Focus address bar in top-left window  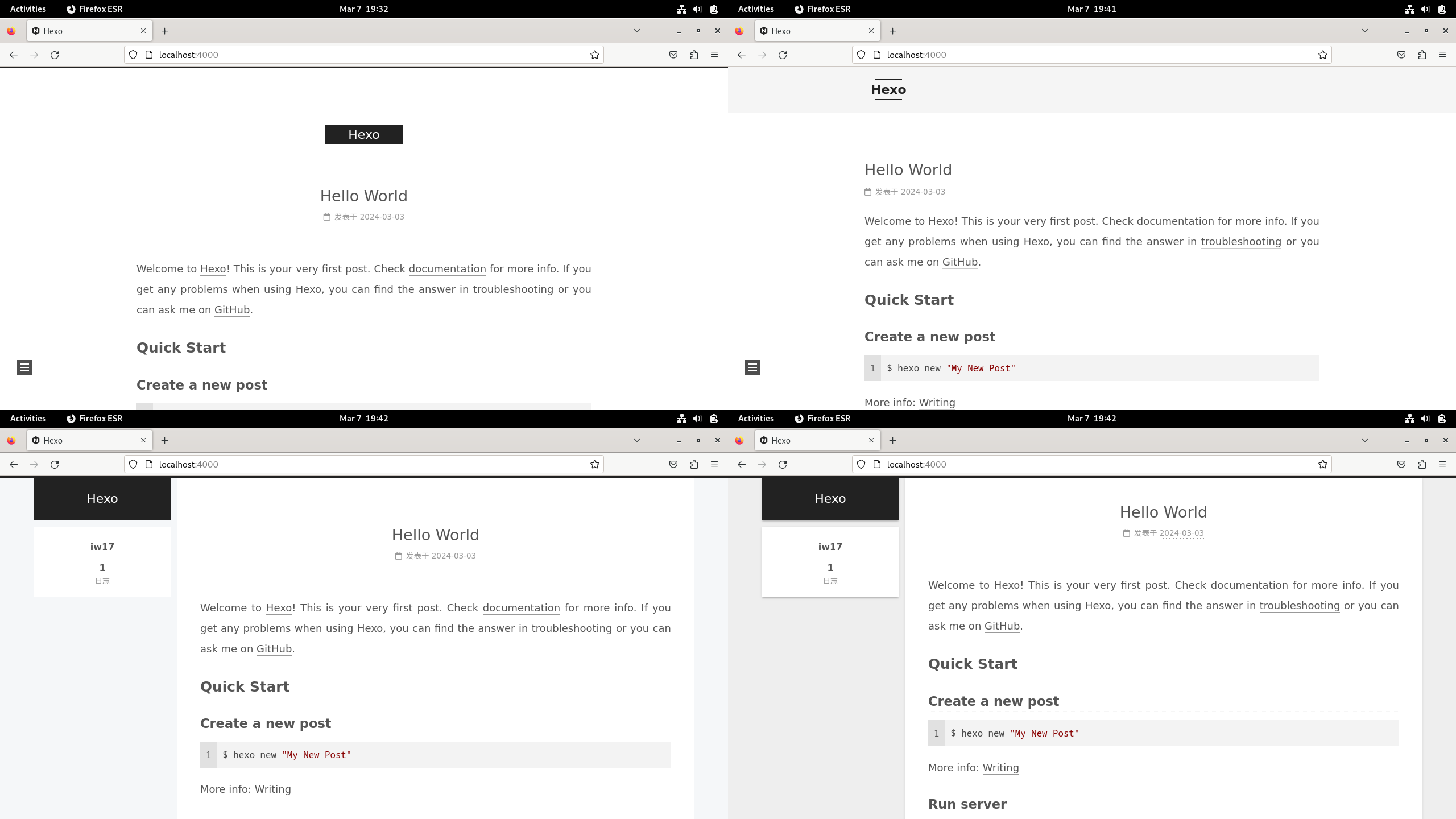pyautogui.click(x=364, y=55)
